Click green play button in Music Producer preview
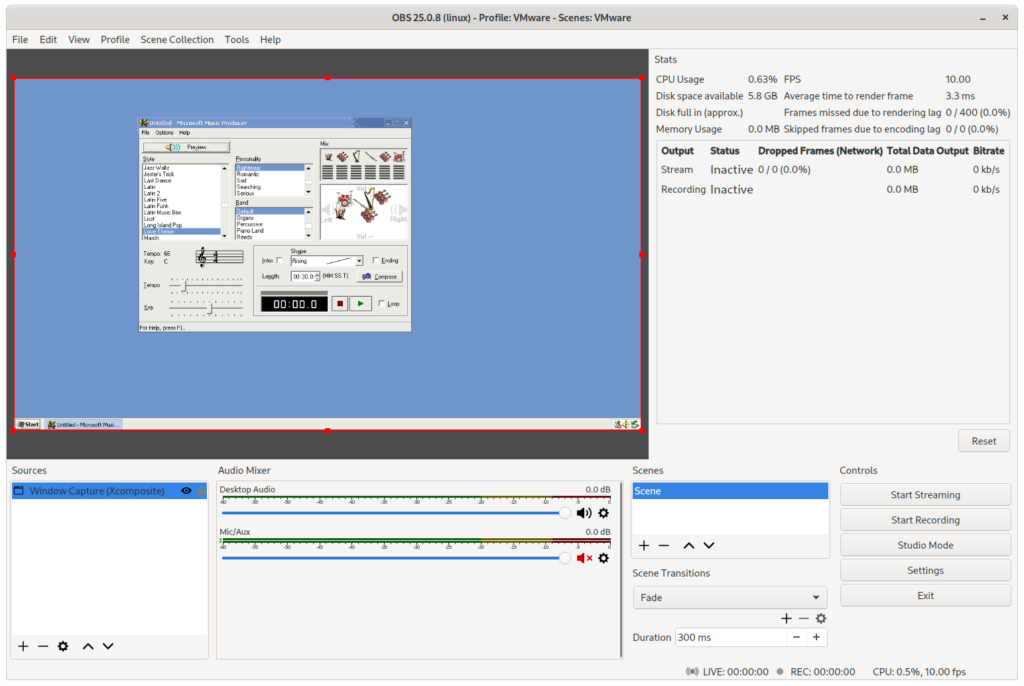 [360, 304]
